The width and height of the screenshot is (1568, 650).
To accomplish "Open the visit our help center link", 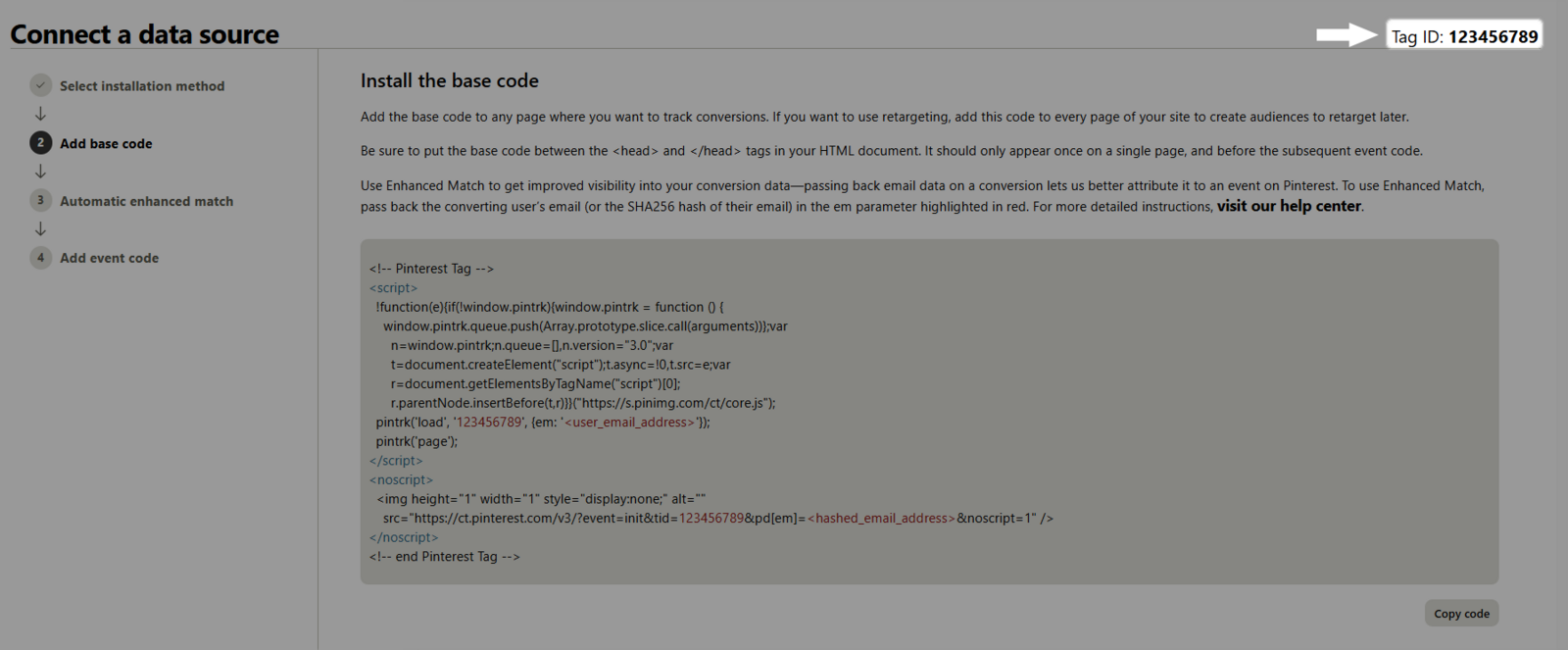I will (1289, 206).
